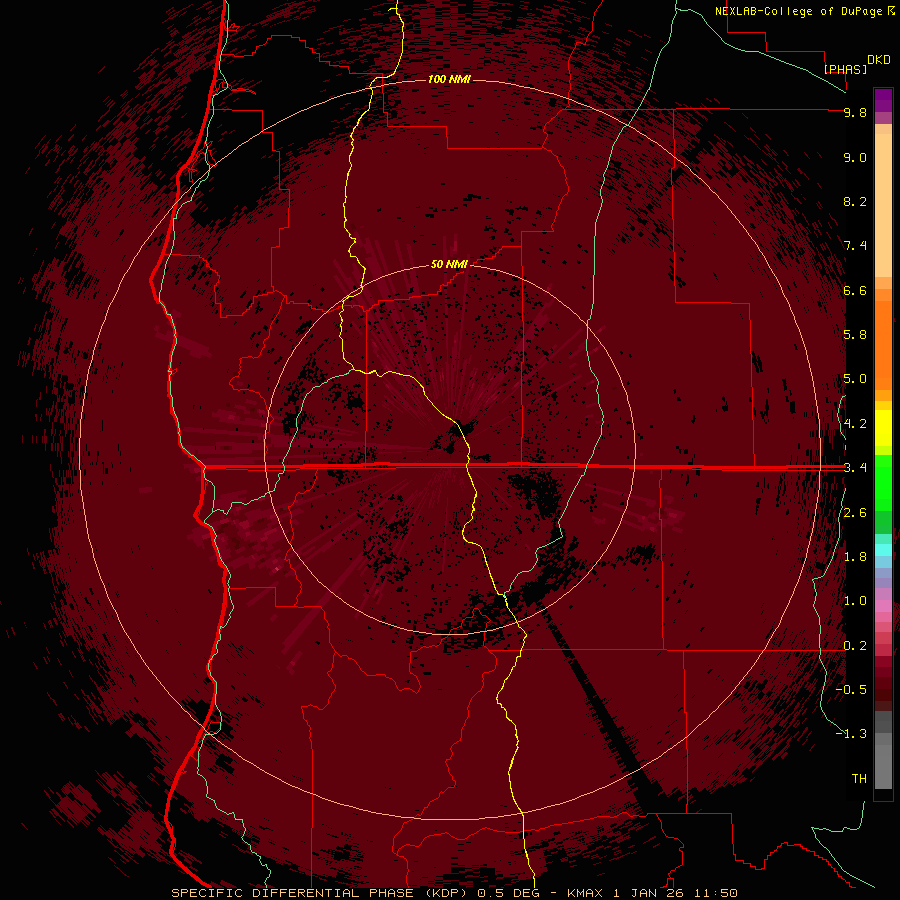Pick the pink band of the color scale
The image size is (900, 900).
point(883,606)
